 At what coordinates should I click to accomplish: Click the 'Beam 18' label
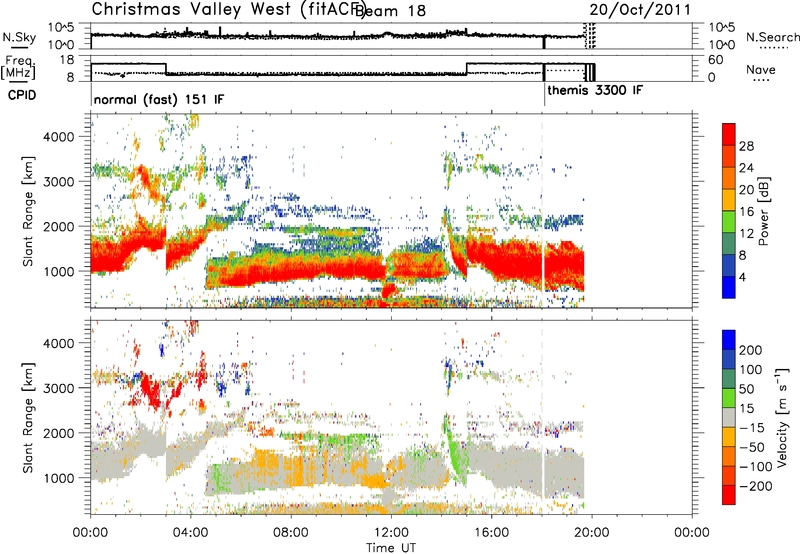390,11
